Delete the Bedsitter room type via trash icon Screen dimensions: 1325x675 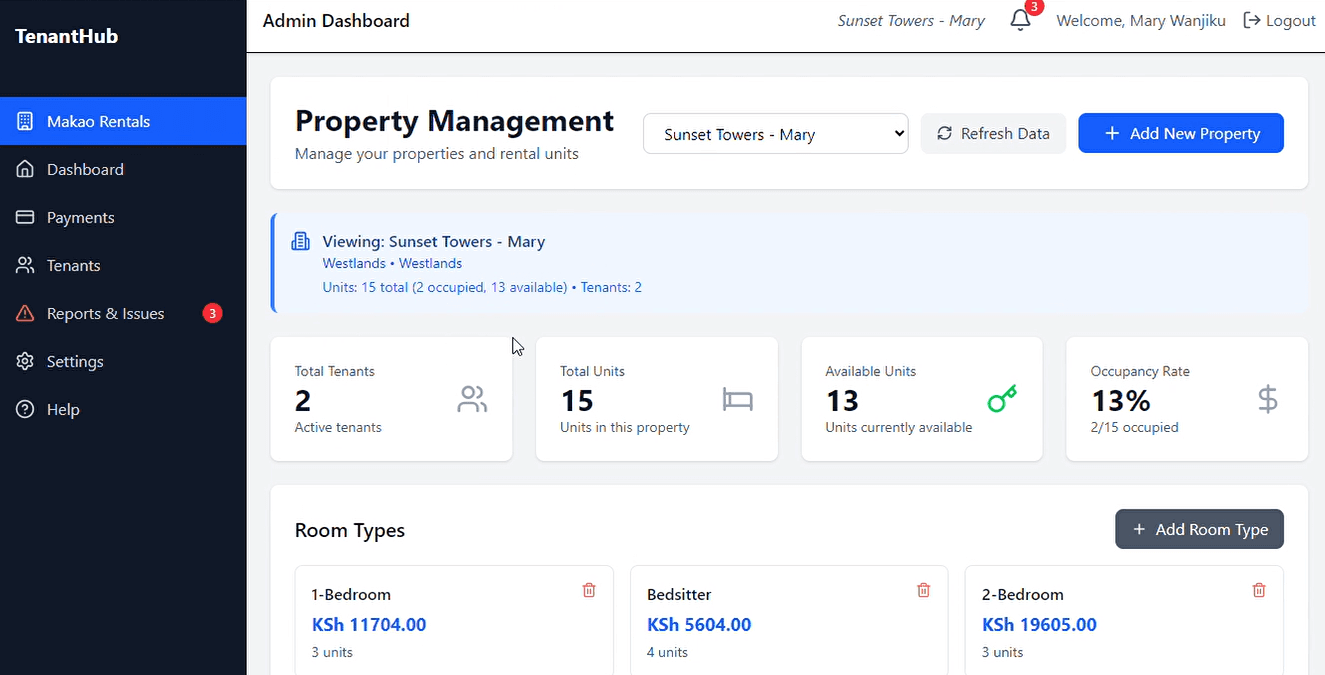(923, 590)
